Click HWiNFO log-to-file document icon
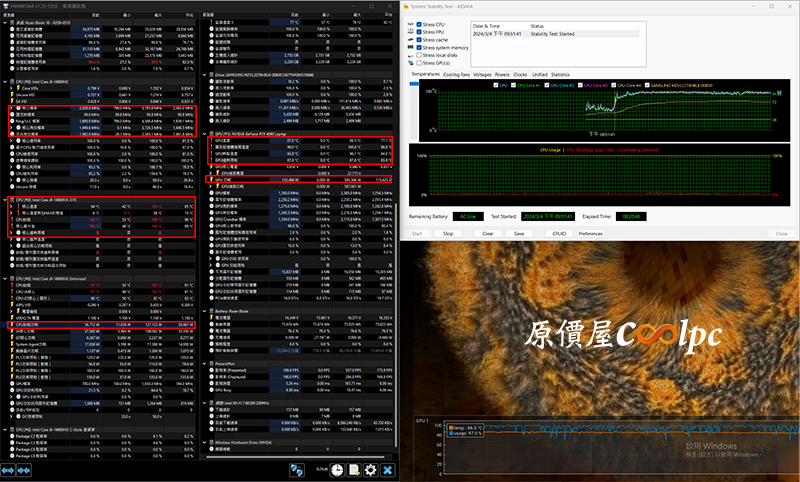Viewport: 800px width, 482px height. click(x=354, y=470)
